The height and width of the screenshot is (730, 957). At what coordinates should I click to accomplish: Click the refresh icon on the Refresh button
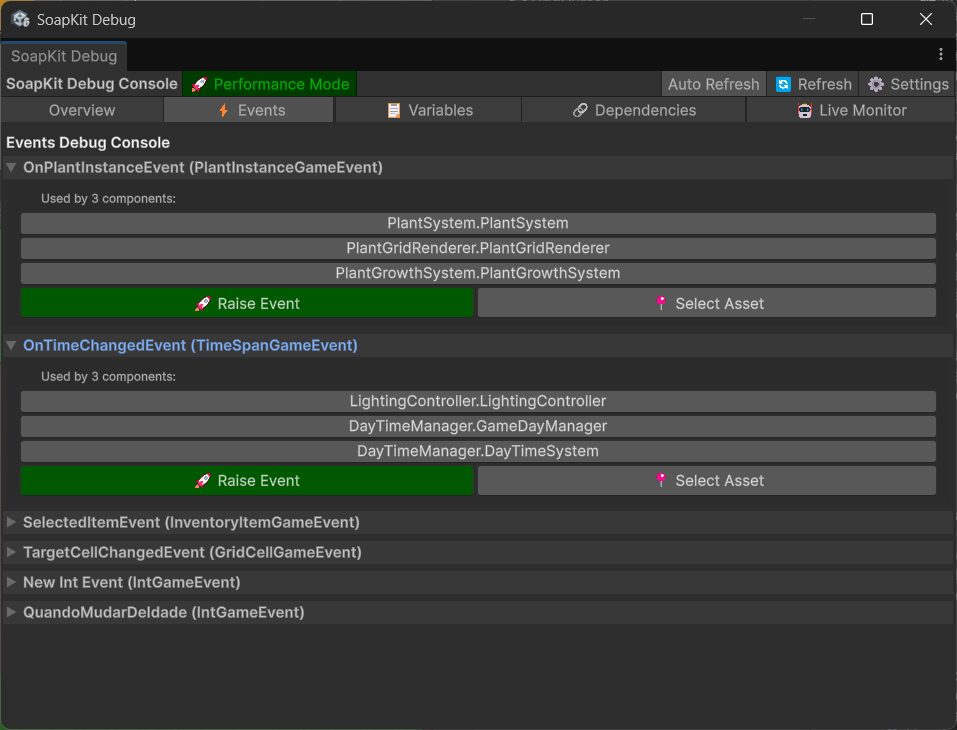point(784,84)
